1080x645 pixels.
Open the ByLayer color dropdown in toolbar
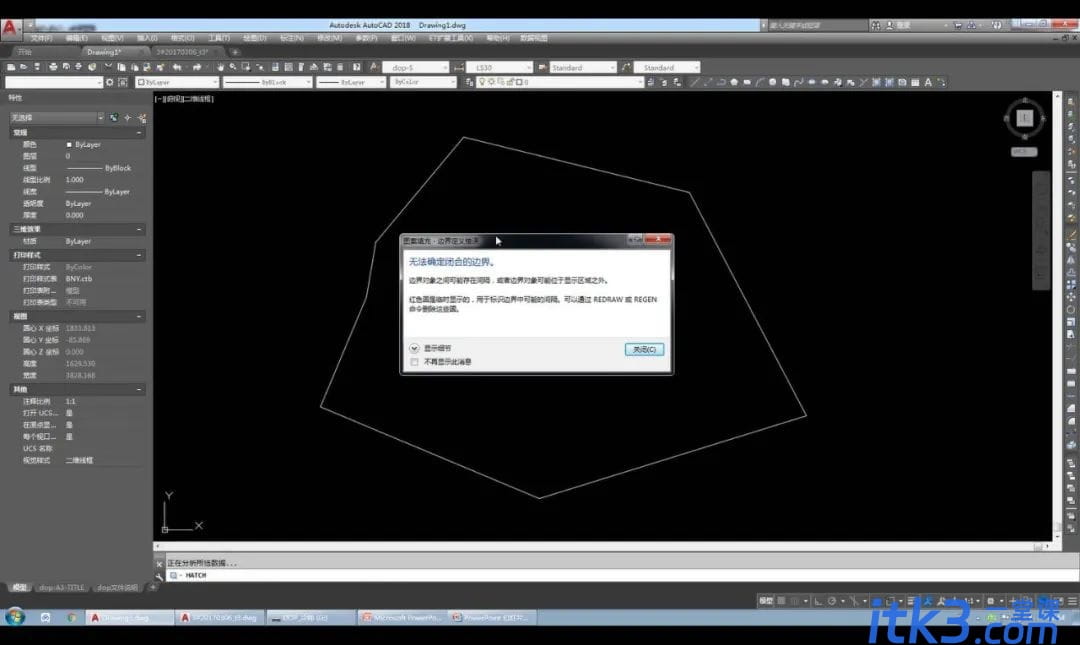point(177,82)
